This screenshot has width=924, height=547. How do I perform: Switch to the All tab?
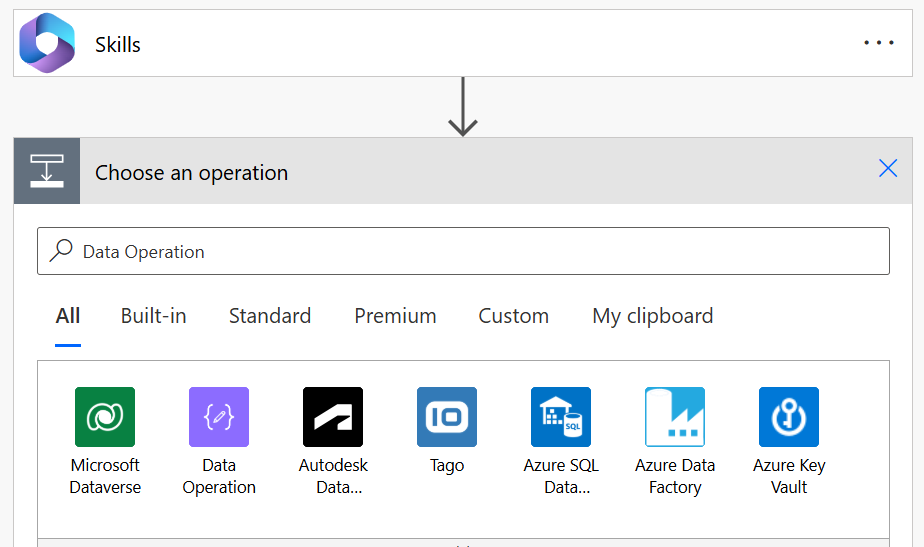coord(68,317)
